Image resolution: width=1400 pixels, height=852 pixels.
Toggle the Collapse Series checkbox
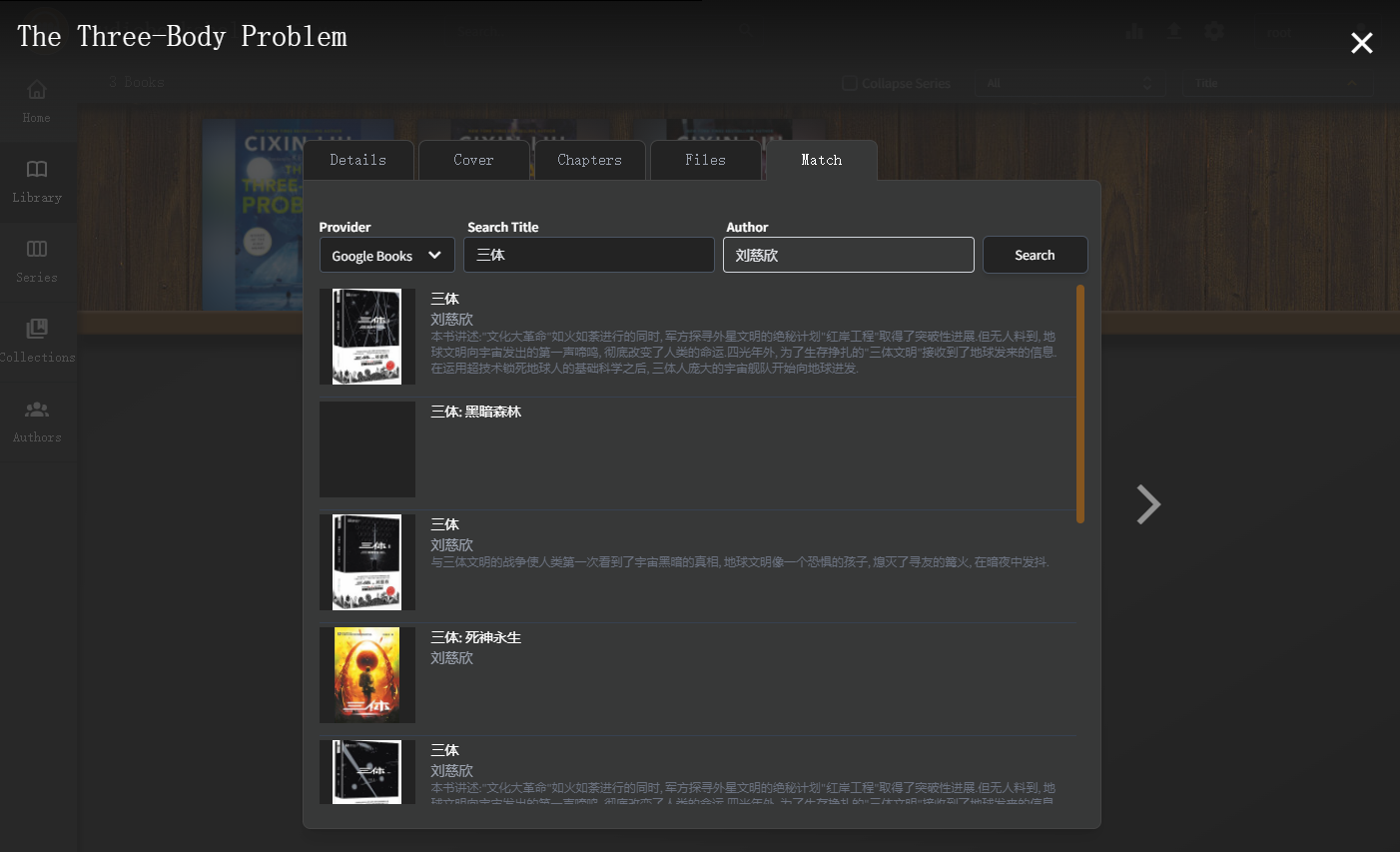point(850,83)
